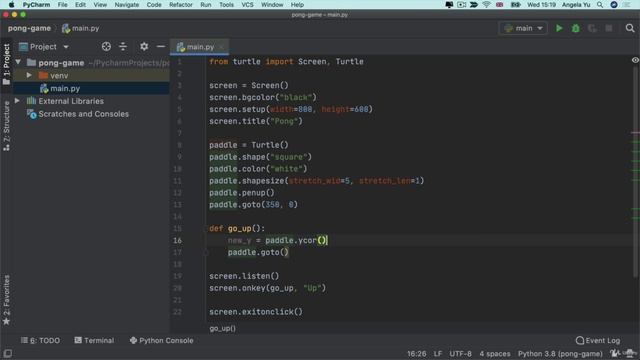Open the Refactor menu
Screen dimensions: 640x360
[180, 4]
